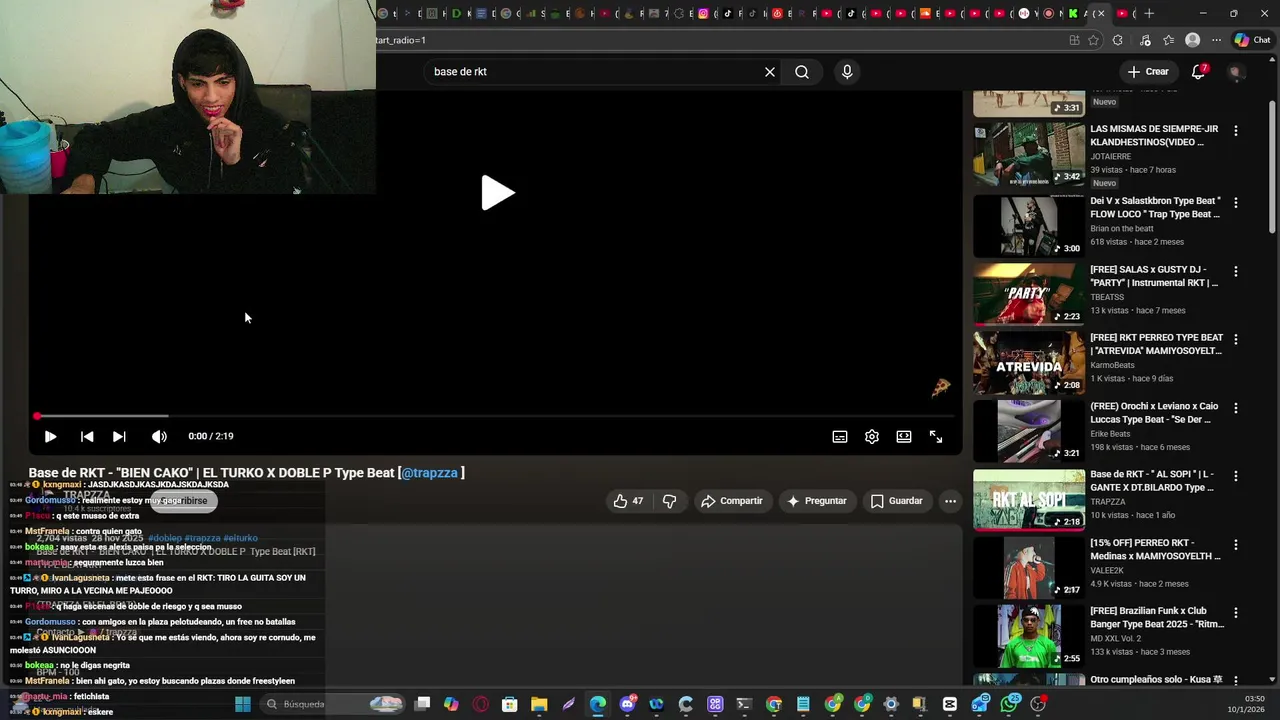Switch the player to theater mode
The width and height of the screenshot is (1280, 720).
pos(904,436)
